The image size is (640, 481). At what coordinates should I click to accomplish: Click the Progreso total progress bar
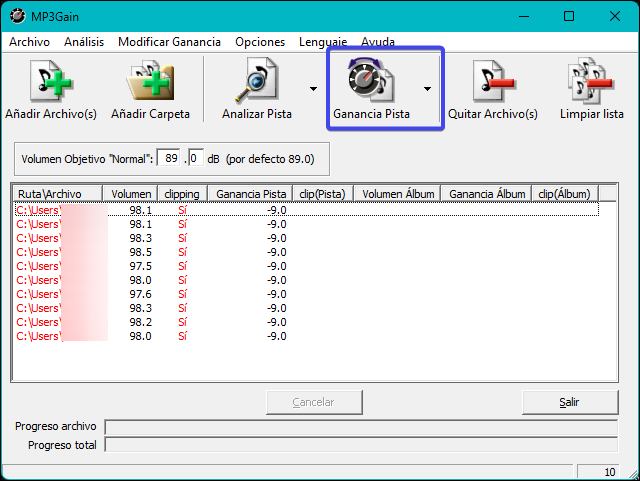coord(361,445)
